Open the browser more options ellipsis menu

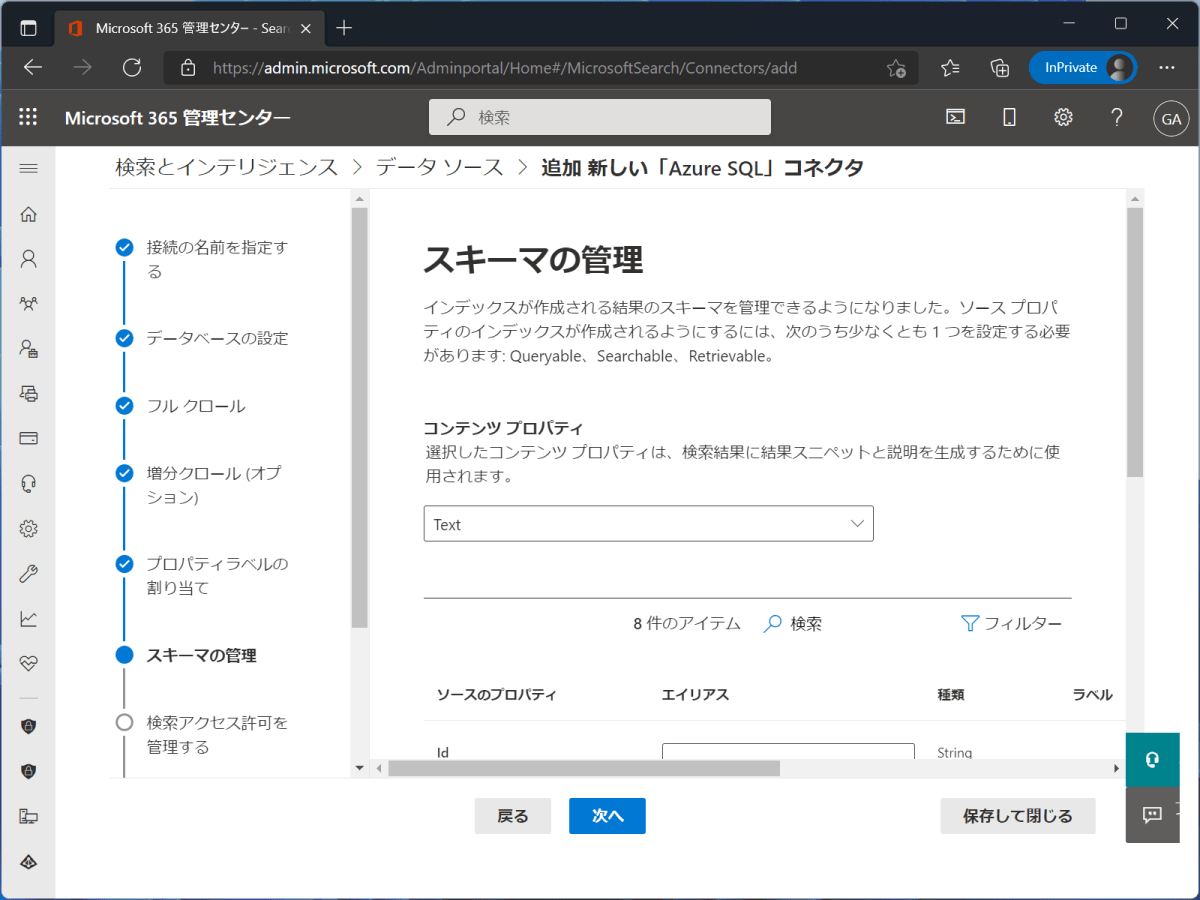[1167, 67]
